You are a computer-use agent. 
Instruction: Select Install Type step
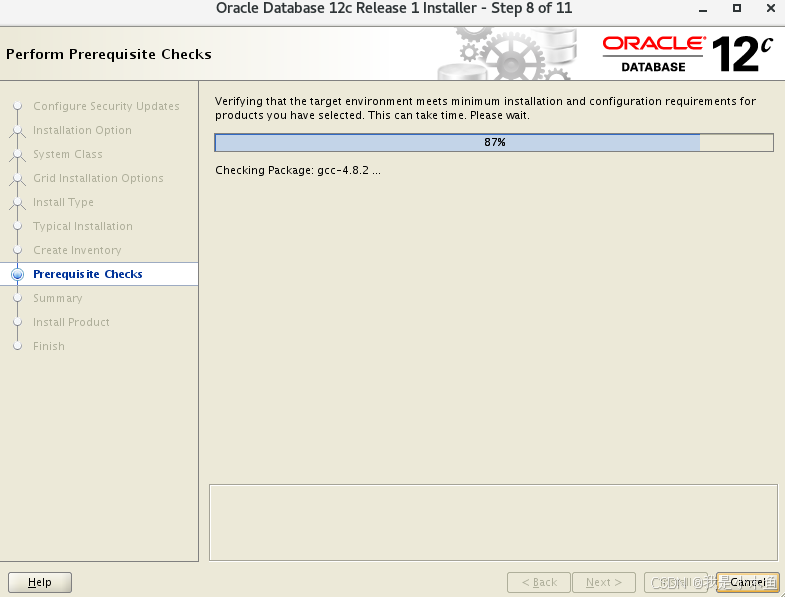coord(63,202)
